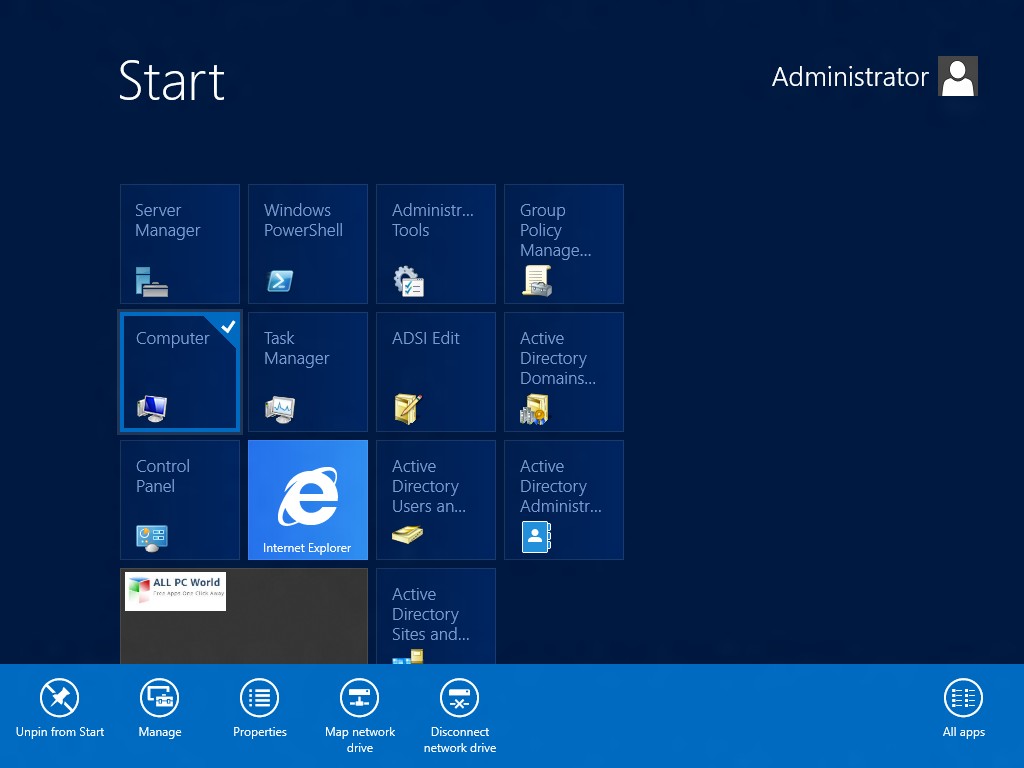The height and width of the screenshot is (768, 1024).
Task: Toggle selection of the Task Manager tile
Action: point(307,371)
